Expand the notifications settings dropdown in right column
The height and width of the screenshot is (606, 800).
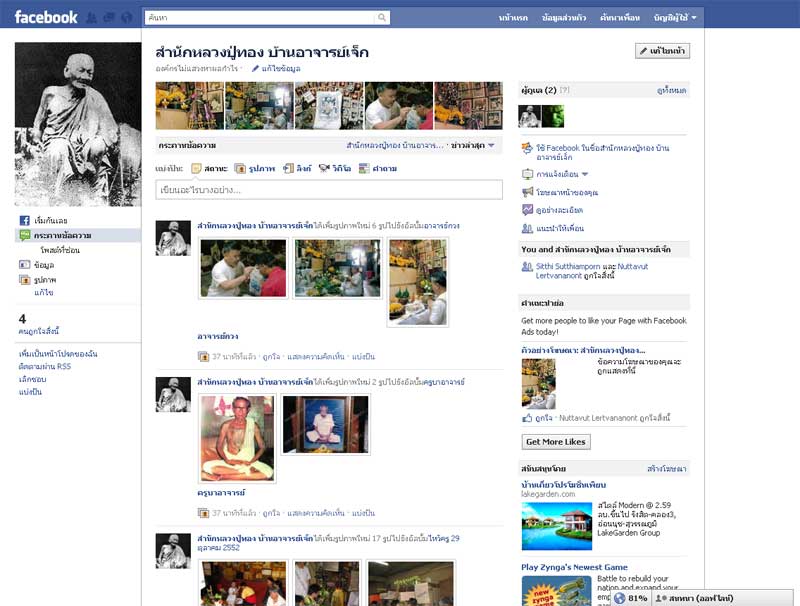[585, 174]
